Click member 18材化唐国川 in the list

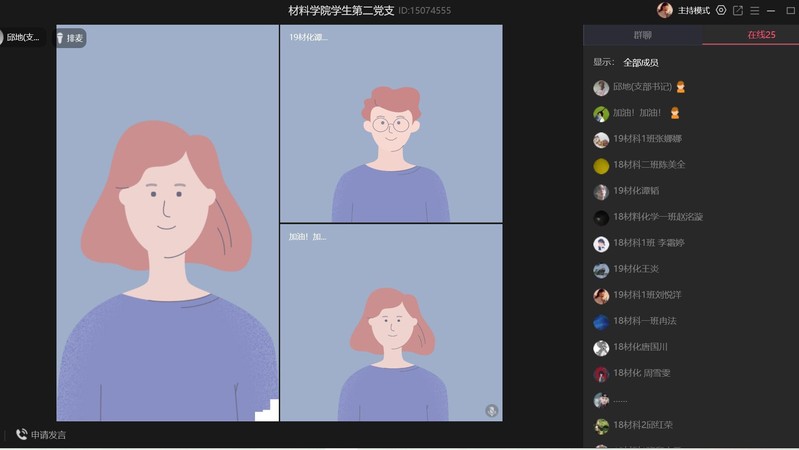[x=640, y=348]
